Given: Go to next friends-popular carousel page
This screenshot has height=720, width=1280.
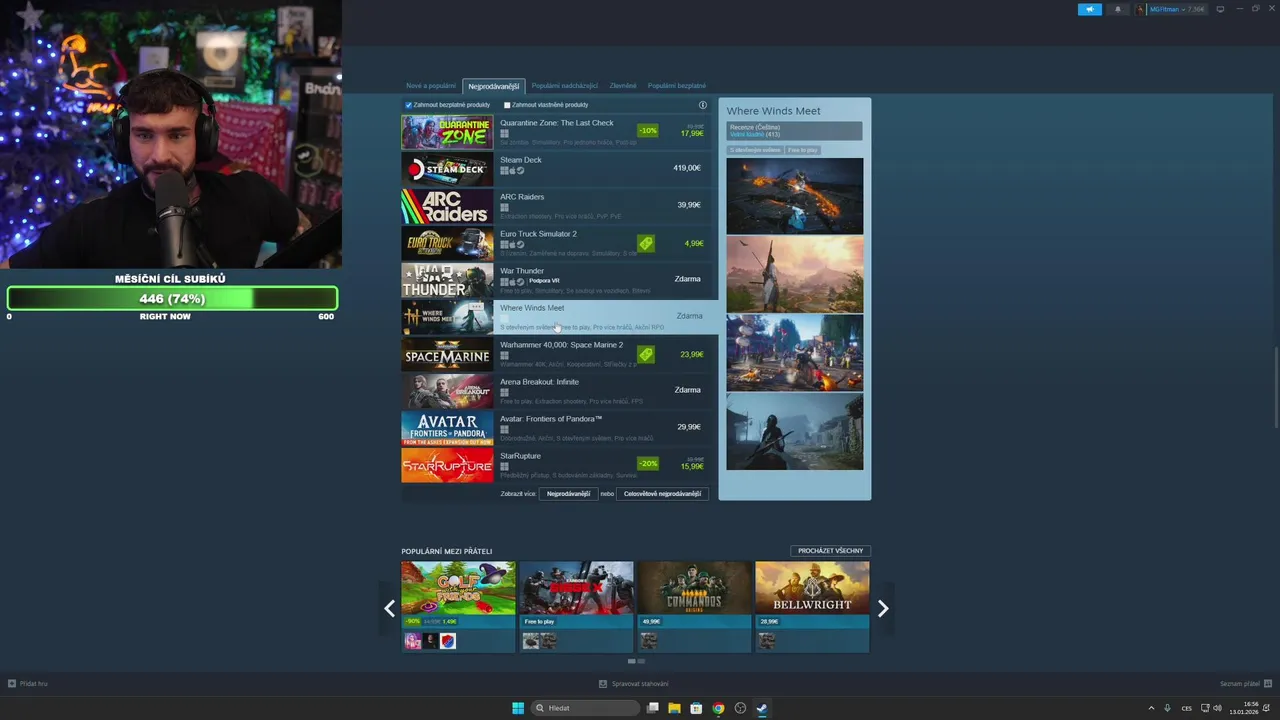Looking at the screenshot, I should (882, 608).
